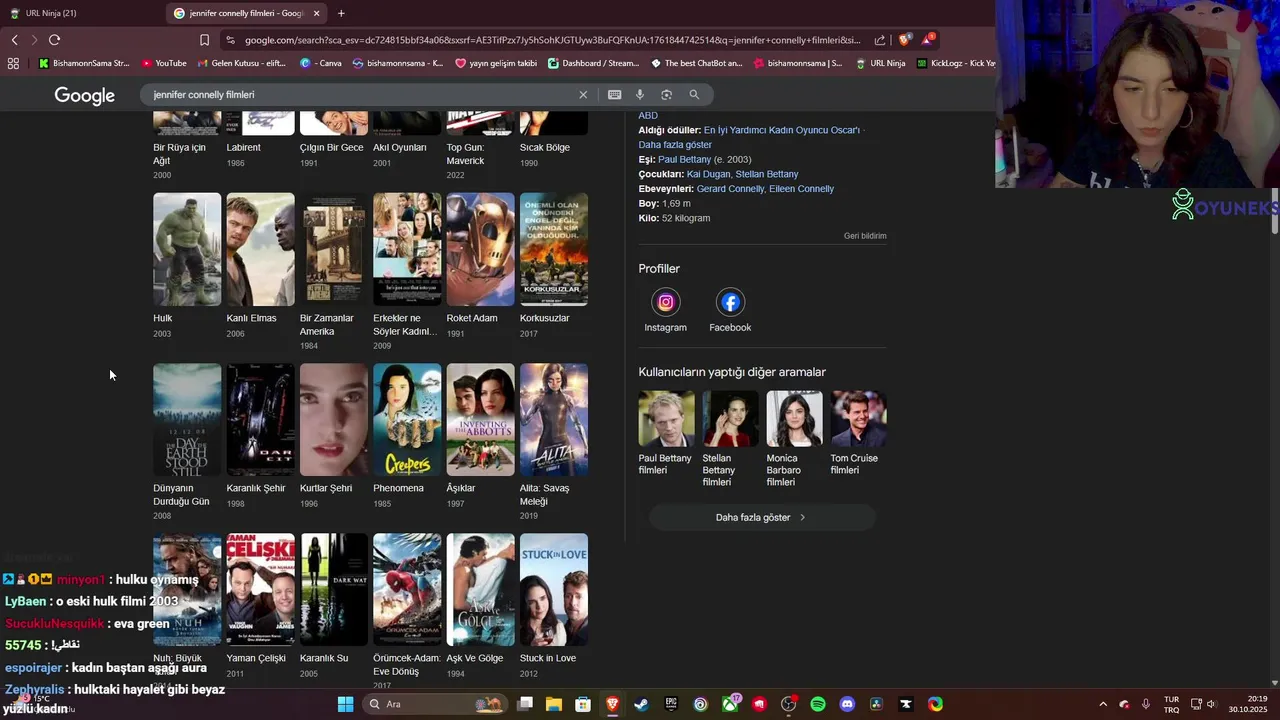Image resolution: width=1280 pixels, height=720 pixels.
Task: Open the yayın gelişim takibi bookmark
Action: pos(496,63)
